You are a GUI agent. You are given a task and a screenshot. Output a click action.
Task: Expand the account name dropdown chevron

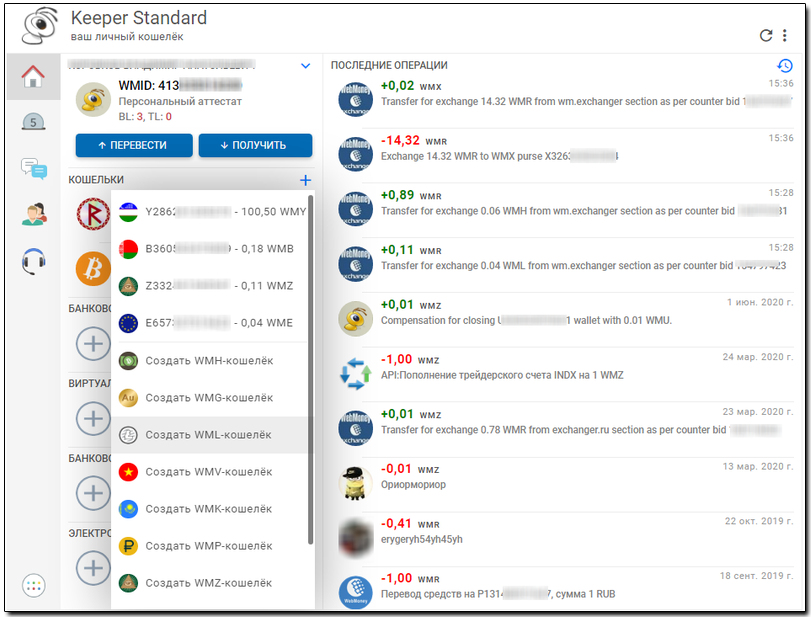[306, 66]
